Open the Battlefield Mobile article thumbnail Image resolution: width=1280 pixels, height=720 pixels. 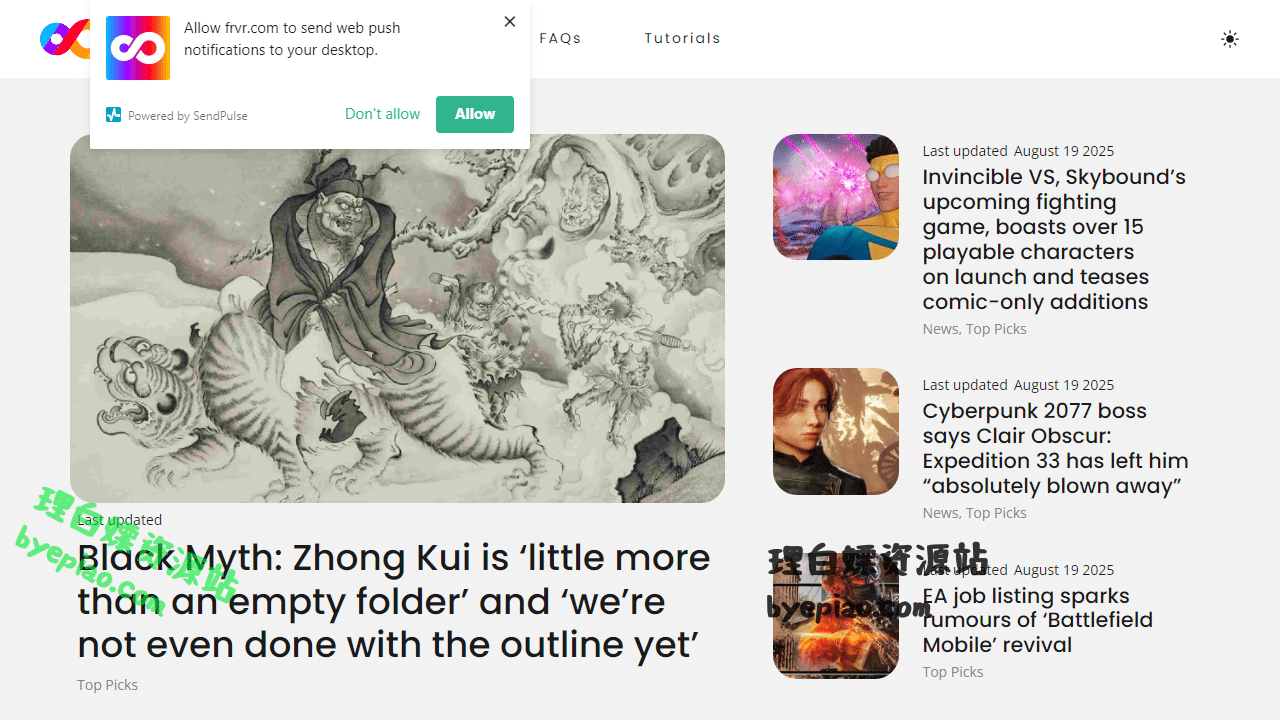click(x=836, y=616)
